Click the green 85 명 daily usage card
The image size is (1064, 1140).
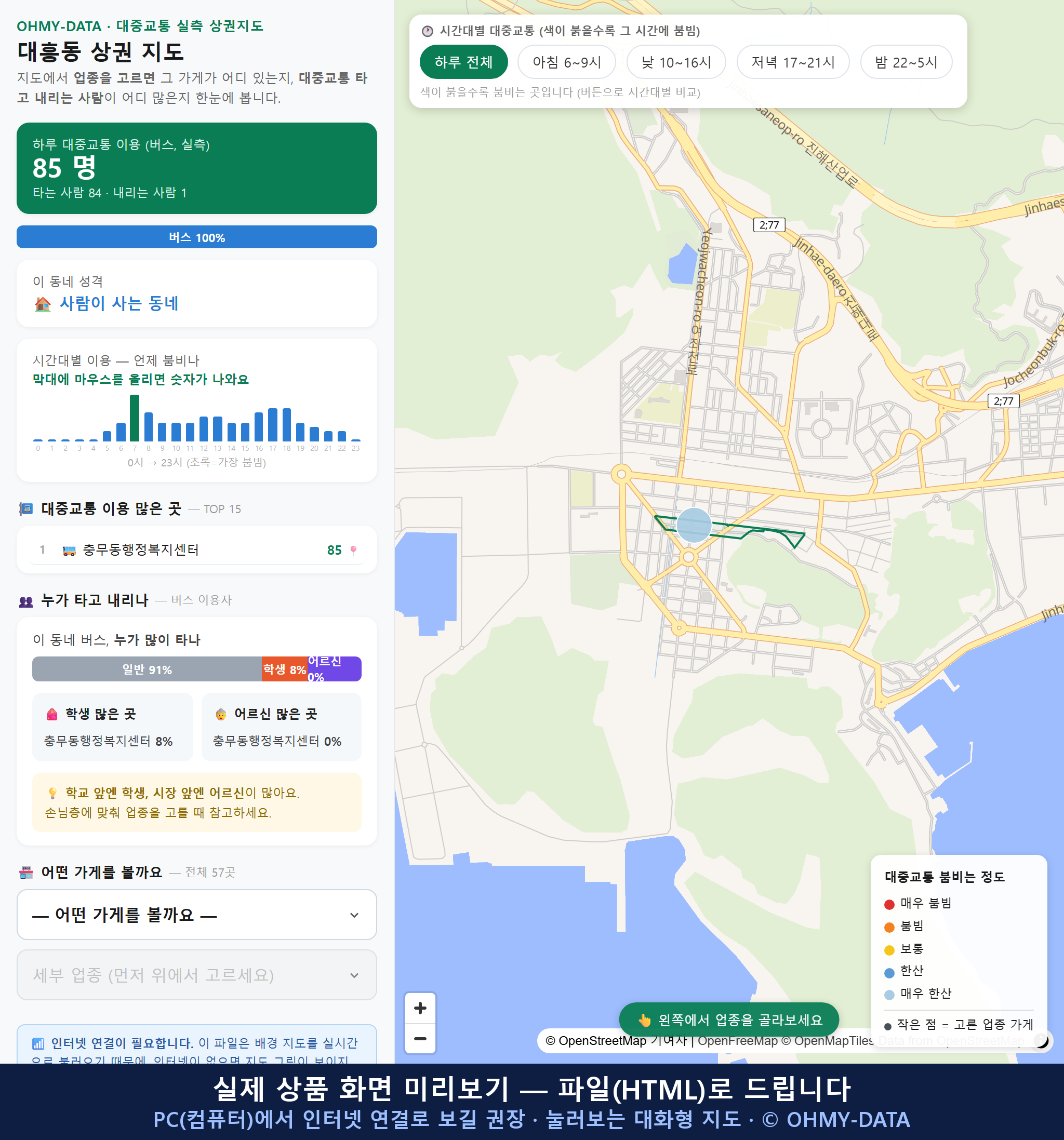tap(197, 168)
